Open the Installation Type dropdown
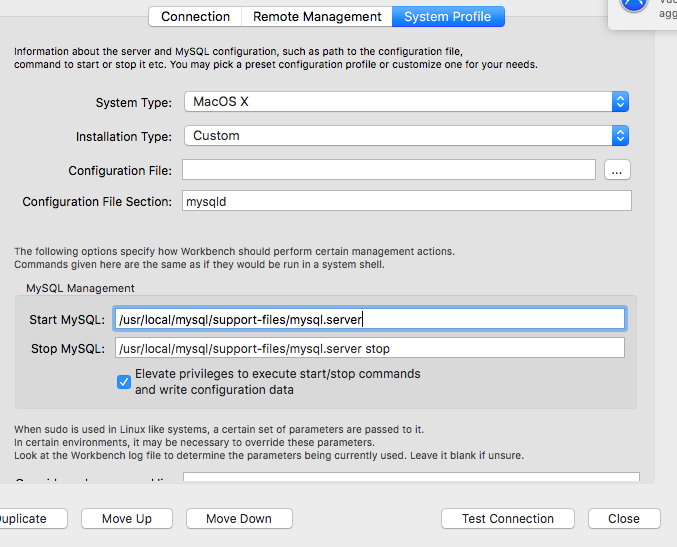 pyautogui.click(x=406, y=136)
